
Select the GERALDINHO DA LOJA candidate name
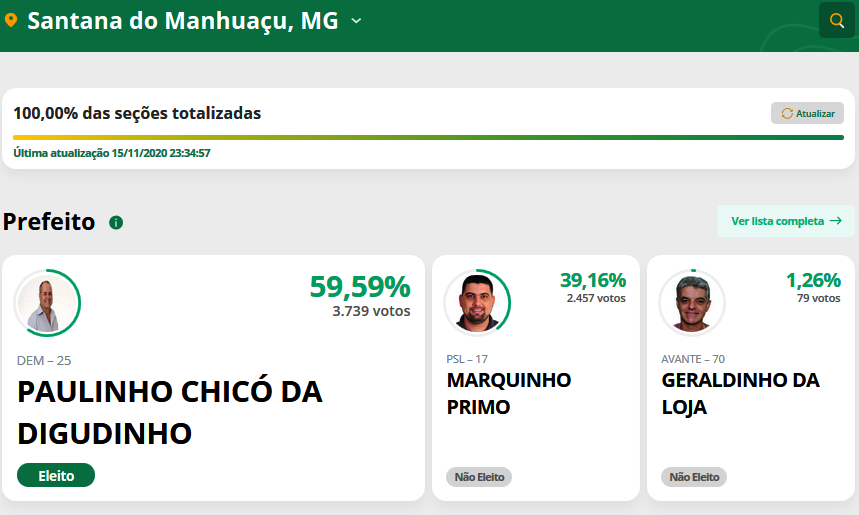(x=741, y=393)
